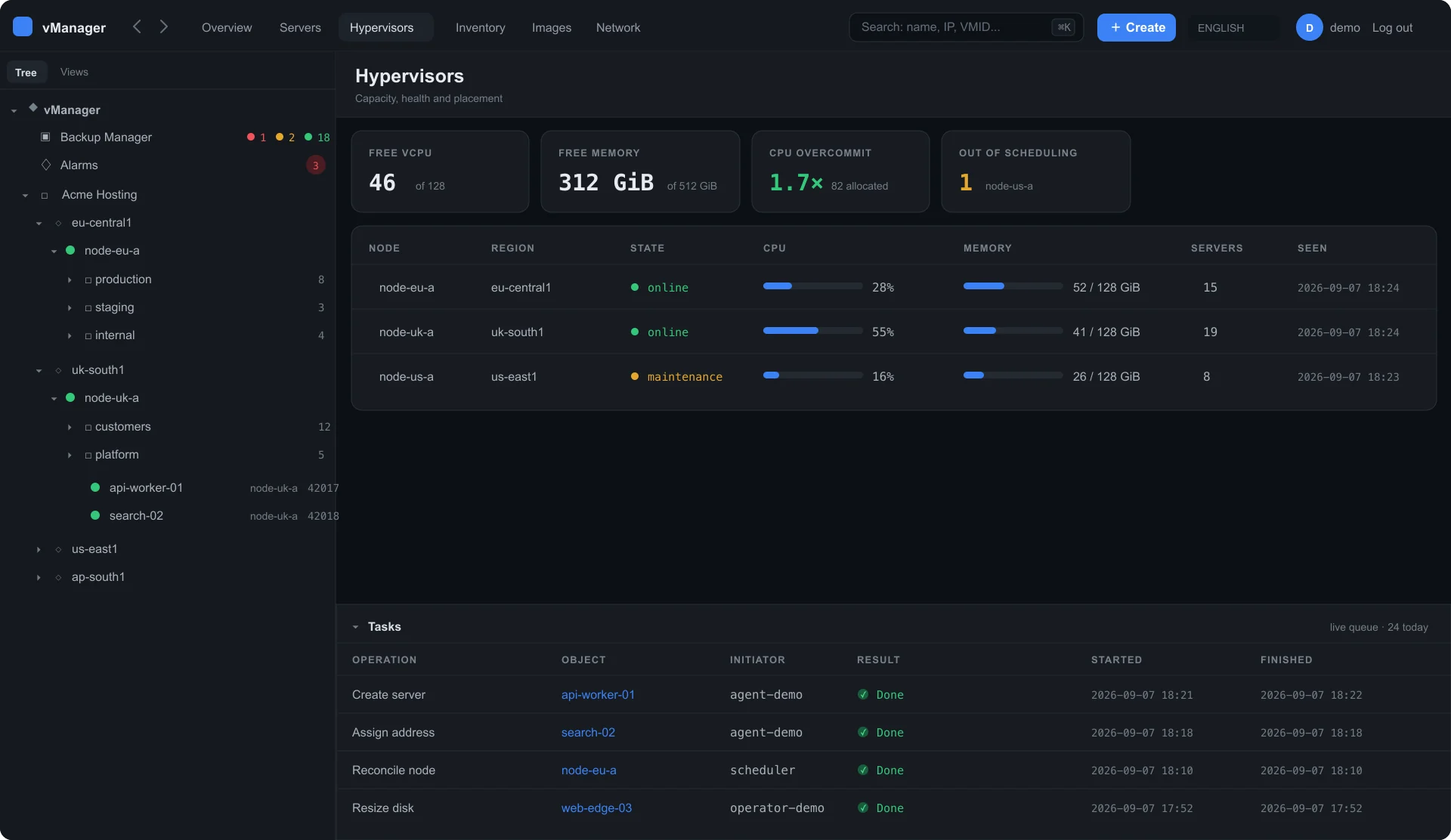
Task: Click the Alarms diamond icon
Action: coord(46,165)
